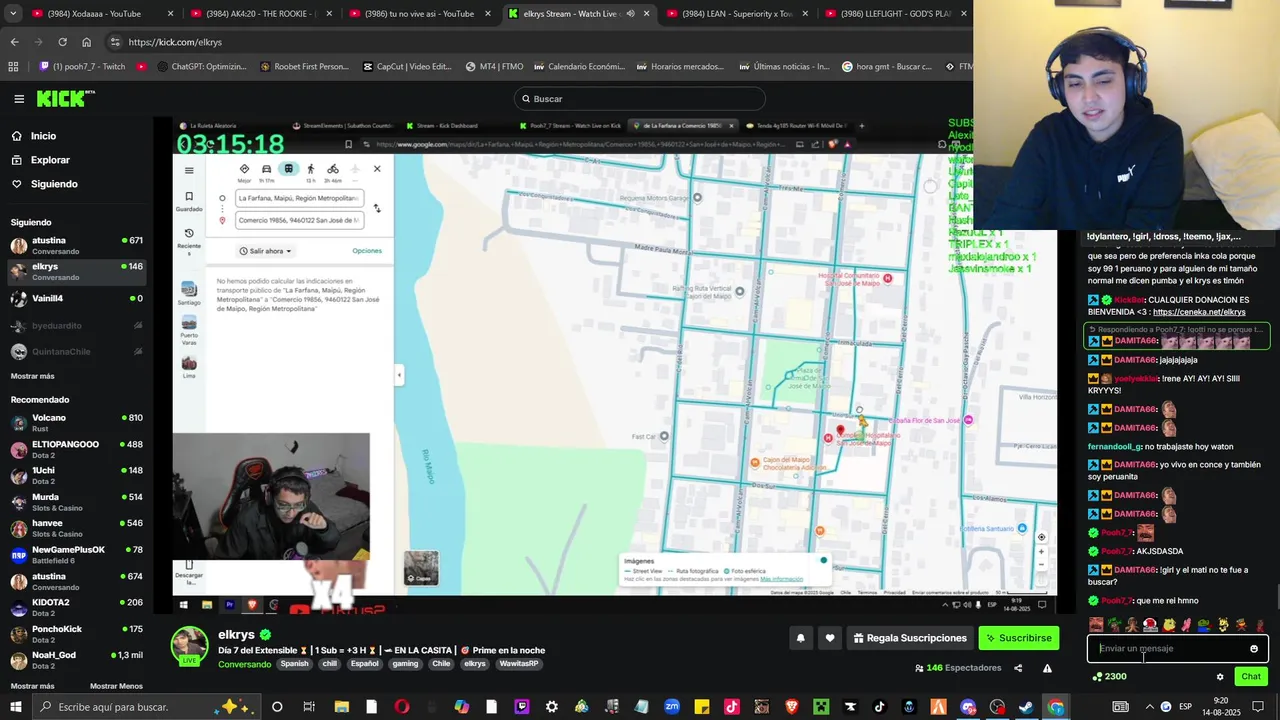
Task: Collapse recommended list with Mostrar Menos
Action: [116, 686]
